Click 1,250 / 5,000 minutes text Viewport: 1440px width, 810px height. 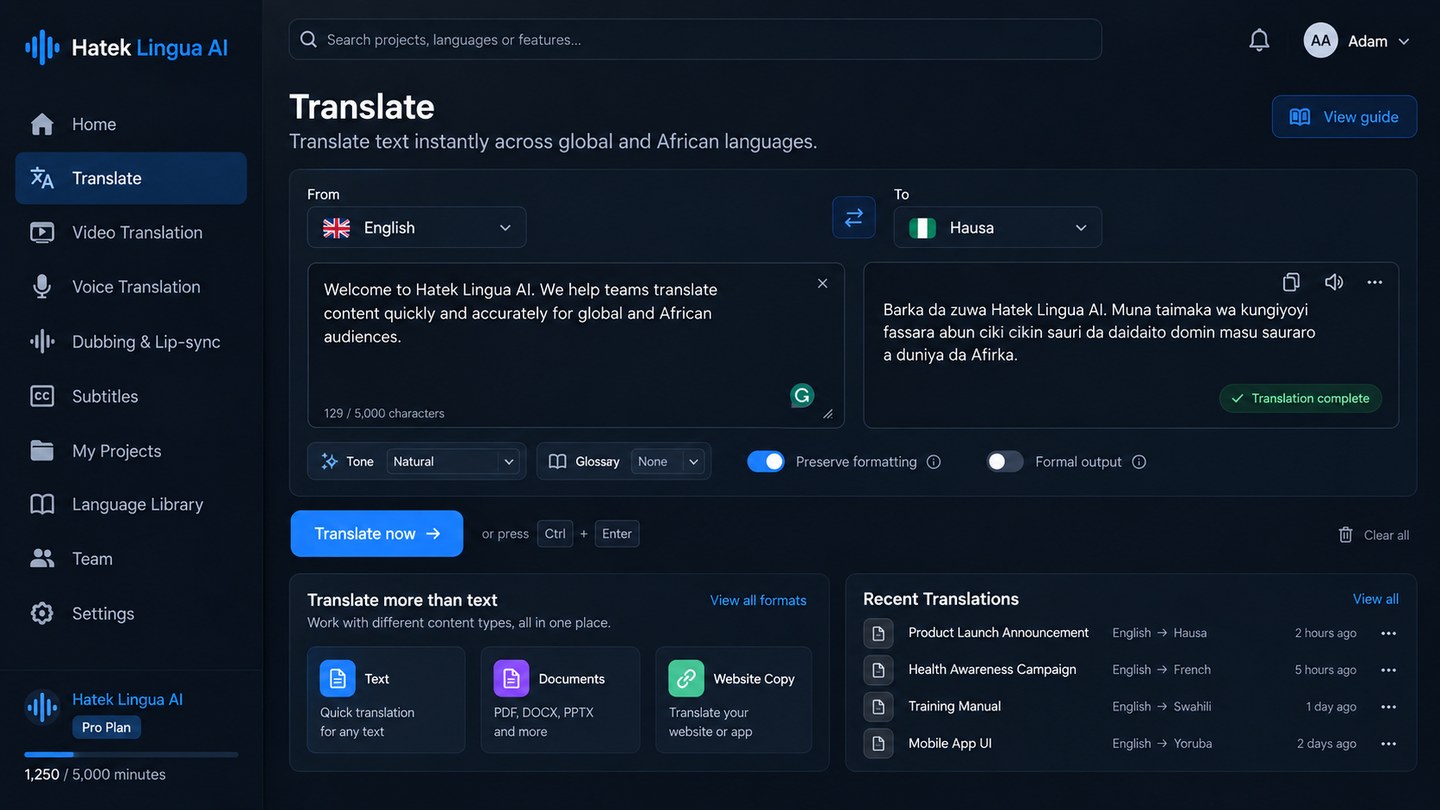pos(95,774)
